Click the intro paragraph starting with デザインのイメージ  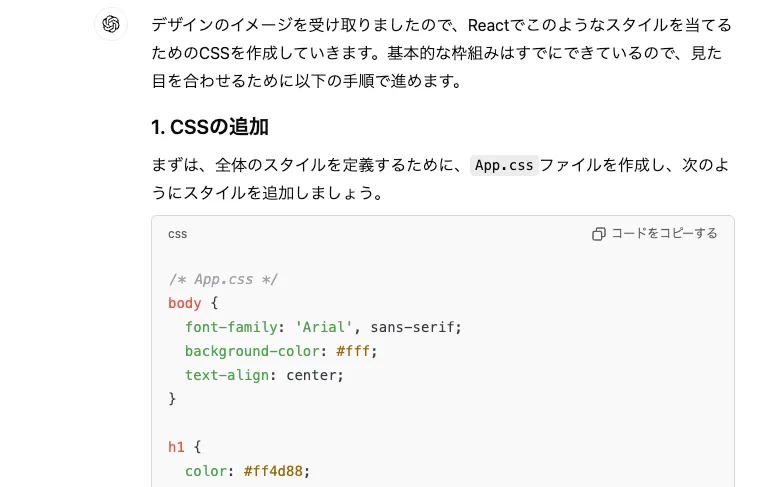pos(441,52)
